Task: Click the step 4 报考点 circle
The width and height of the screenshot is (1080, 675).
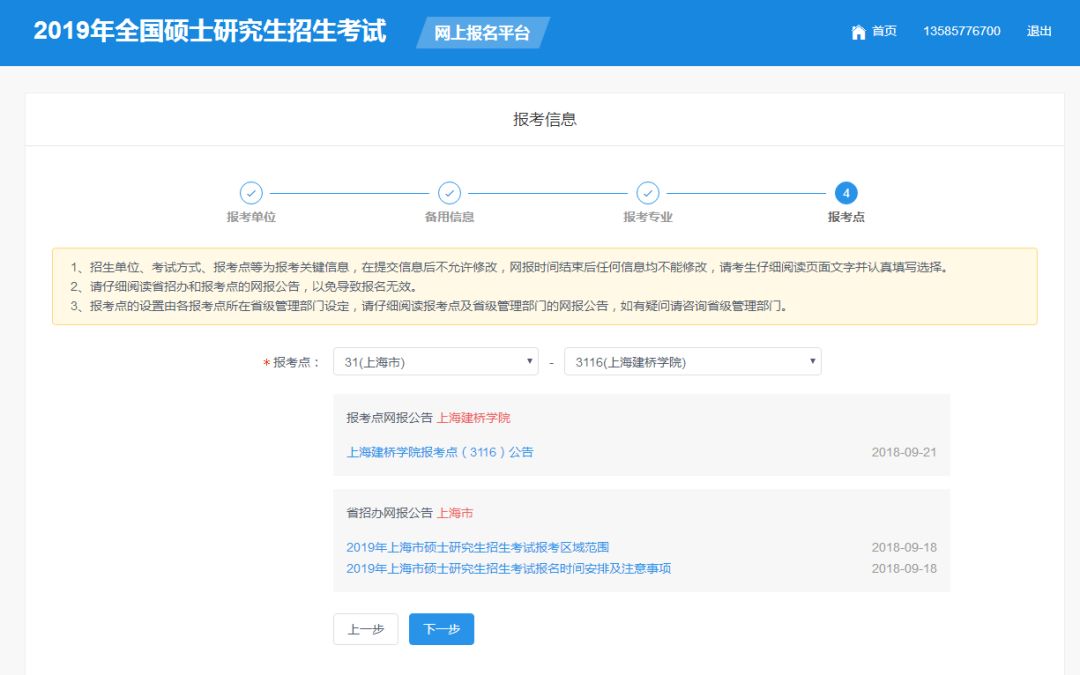Action: [846, 193]
